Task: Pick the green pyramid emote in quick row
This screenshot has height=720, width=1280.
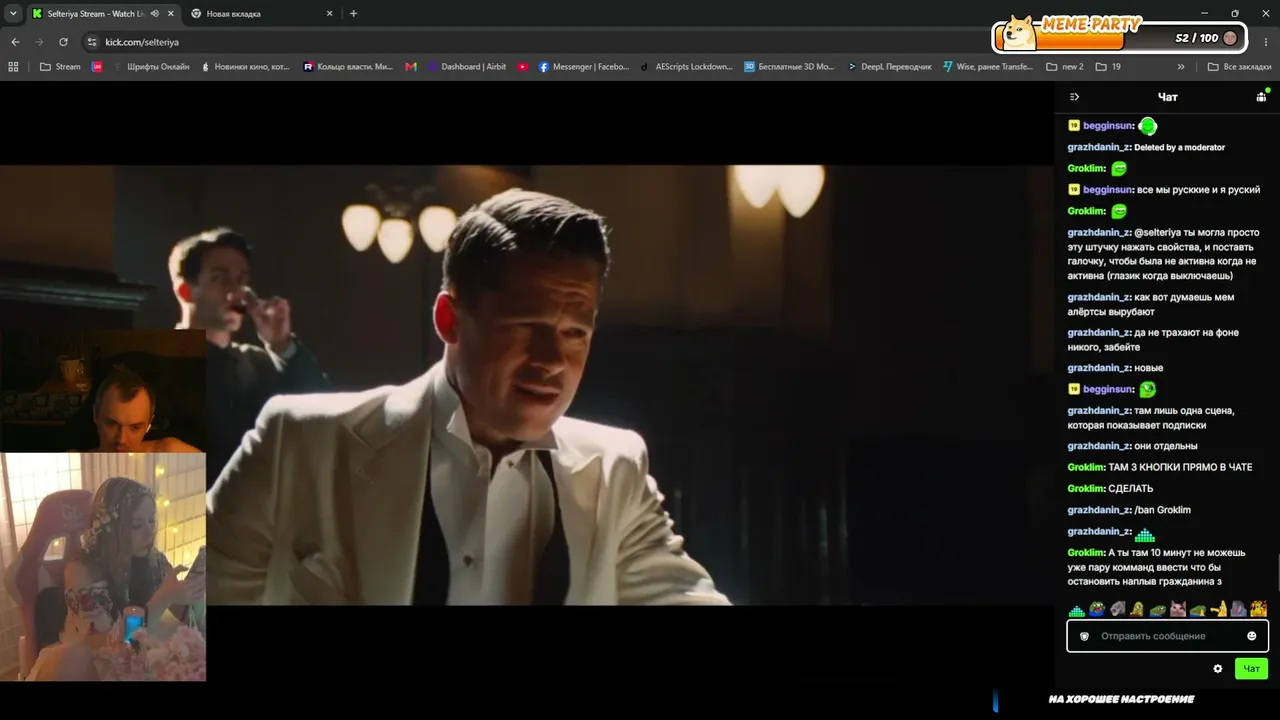Action: click(x=1077, y=609)
